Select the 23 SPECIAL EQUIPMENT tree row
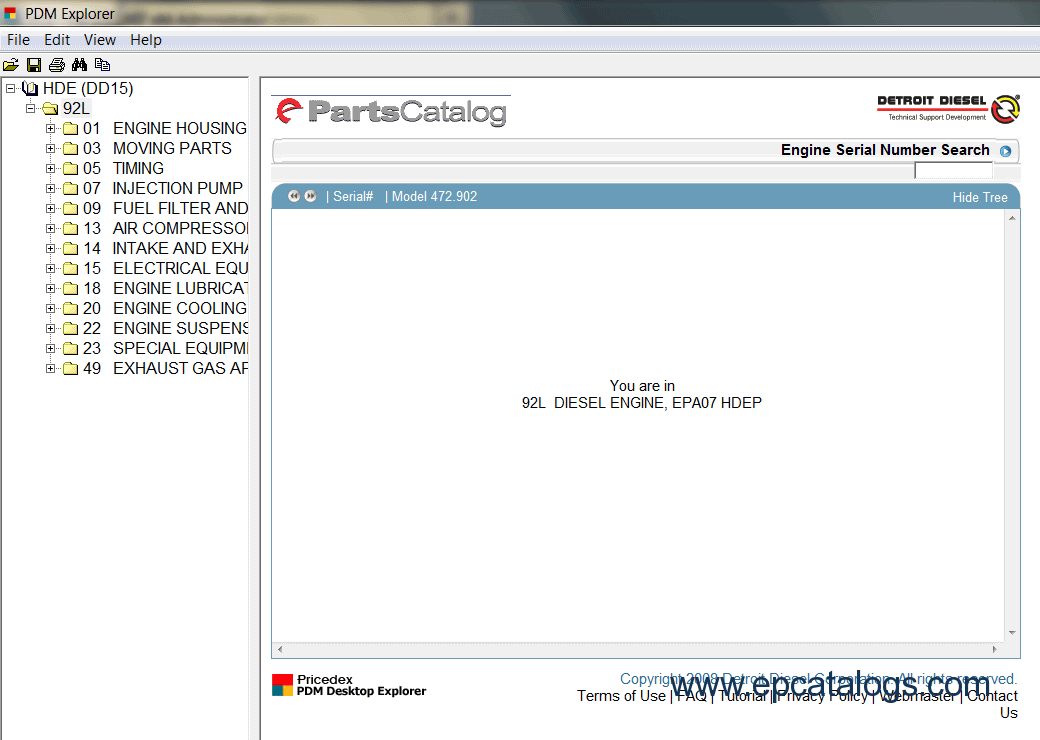The image size is (1040, 740). (165, 348)
